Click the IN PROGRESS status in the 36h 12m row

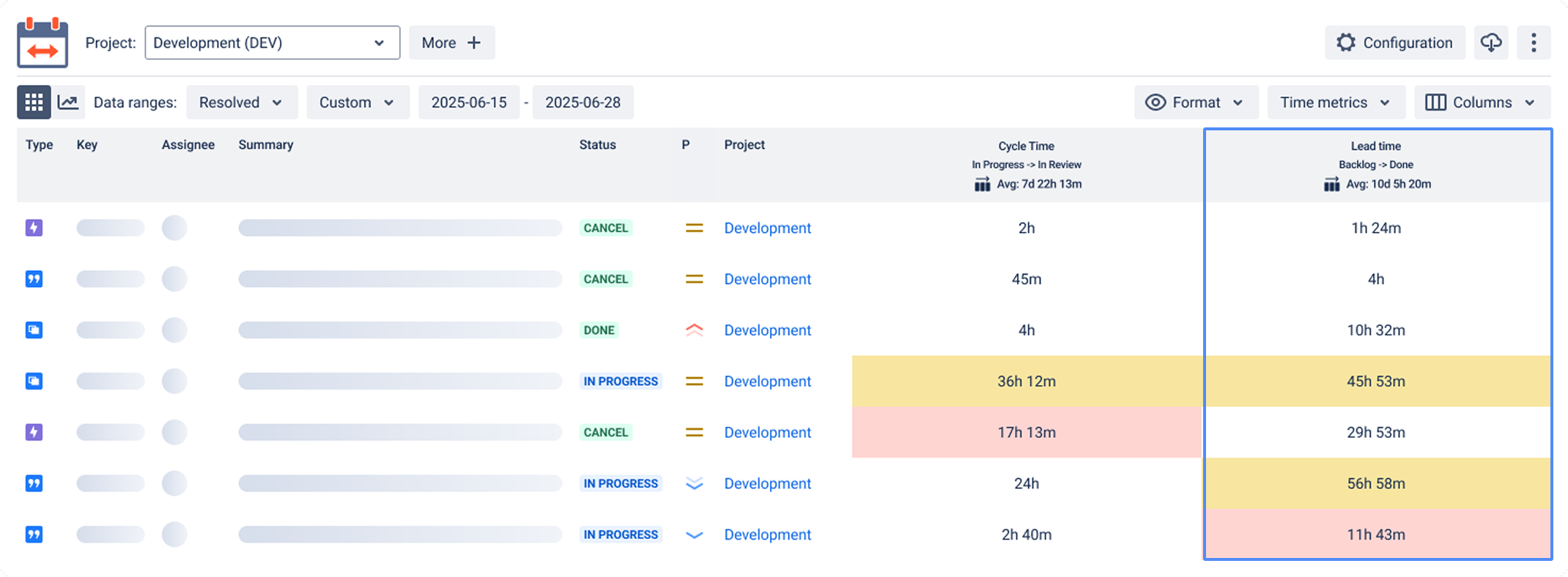[621, 381]
